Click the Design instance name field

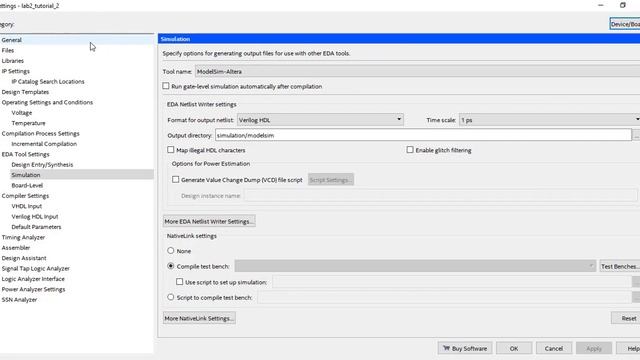[x=441, y=196]
